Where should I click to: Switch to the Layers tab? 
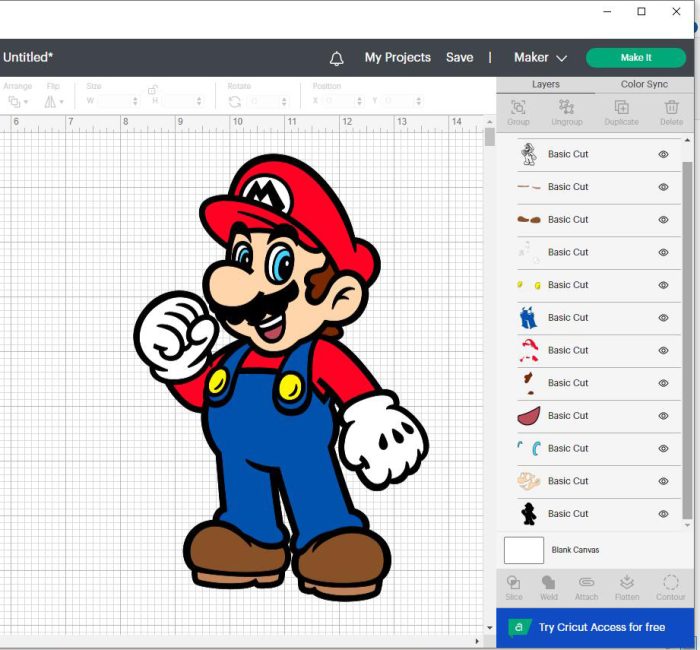(x=546, y=84)
